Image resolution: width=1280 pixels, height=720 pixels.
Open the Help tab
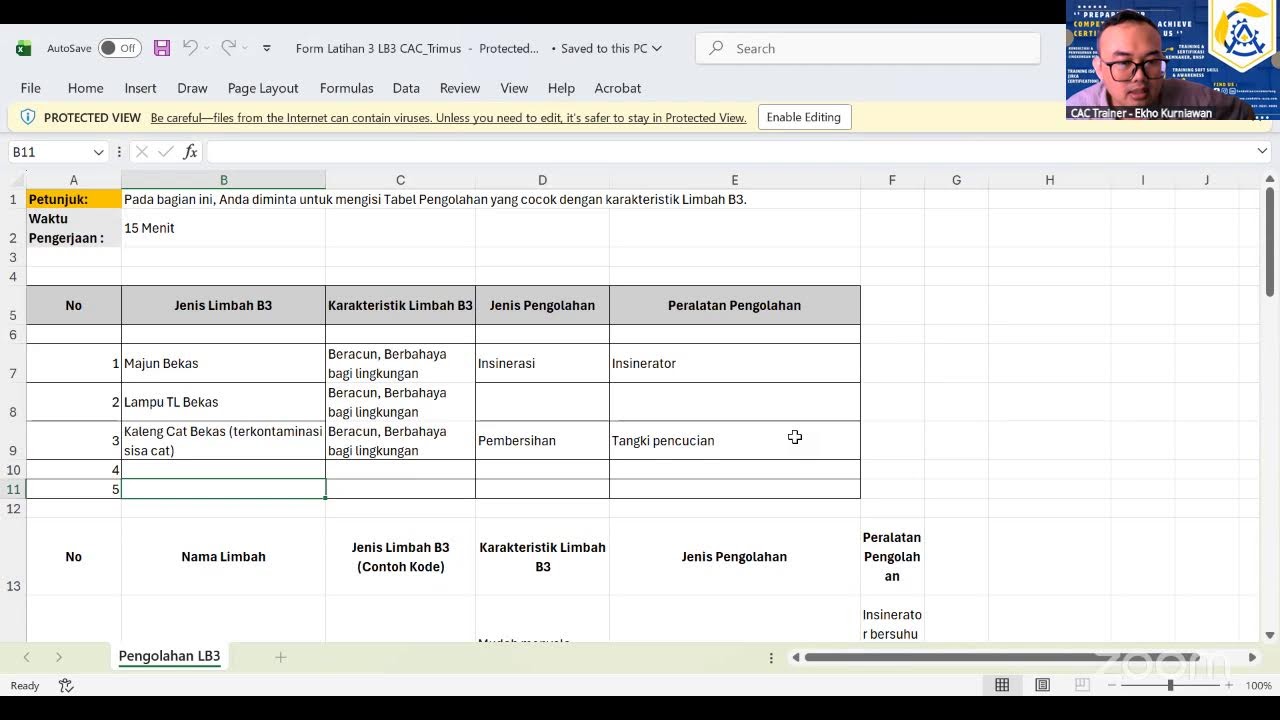pos(561,88)
